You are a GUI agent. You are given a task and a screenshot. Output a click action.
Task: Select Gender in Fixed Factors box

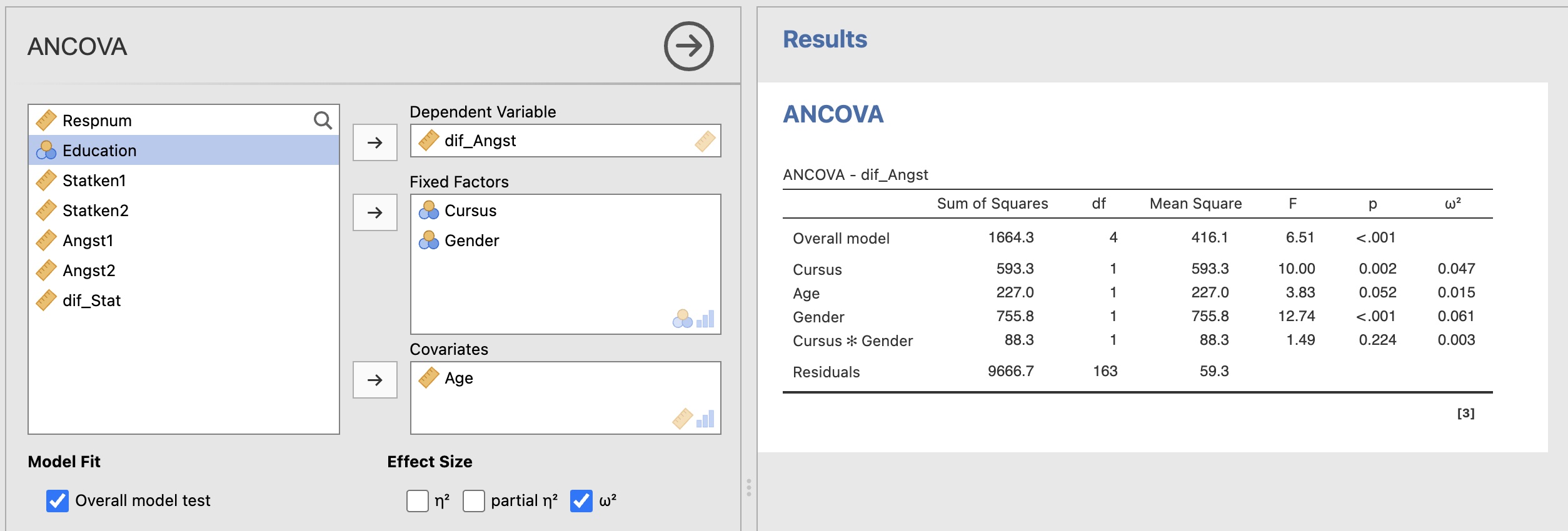tap(471, 241)
